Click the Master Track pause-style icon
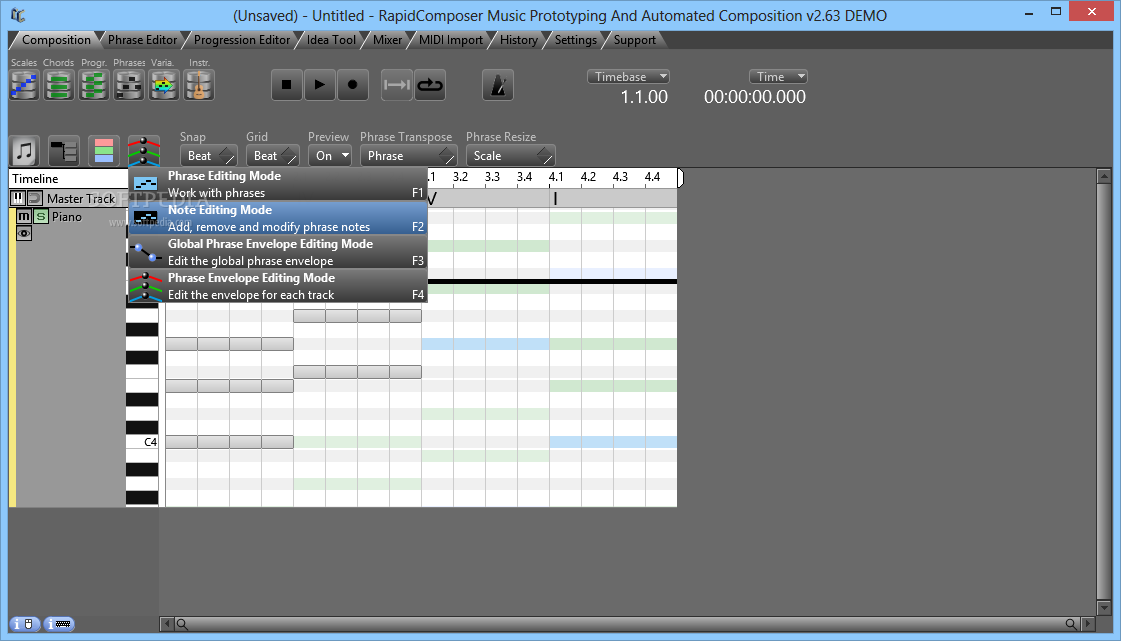Viewport: 1121px width, 641px height. pyautogui.click(x=18, y=198)
